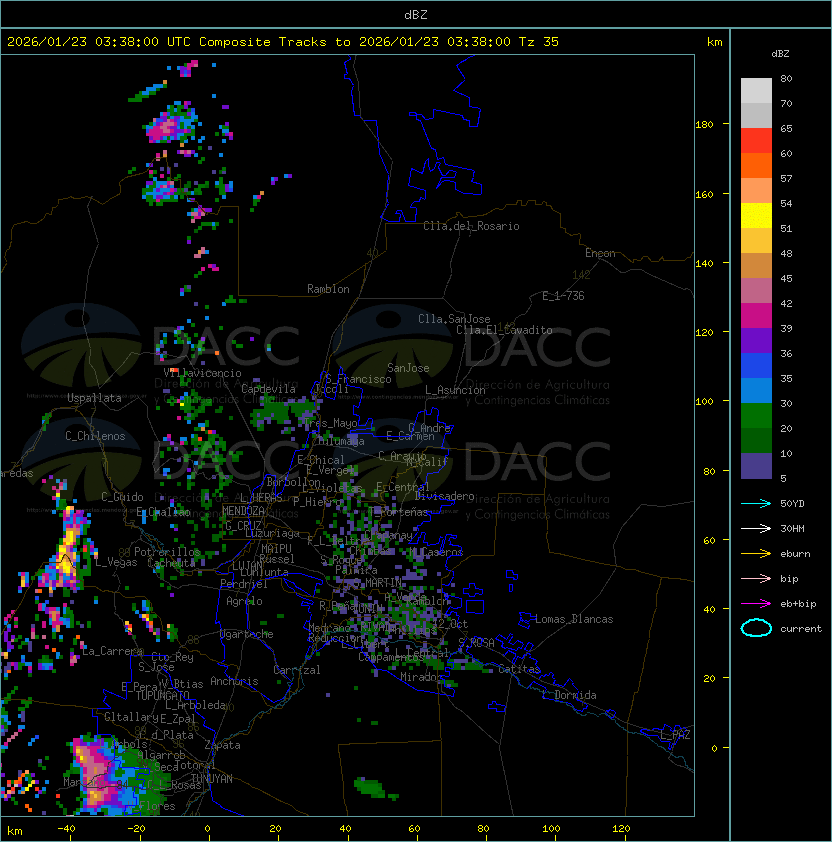Click the 'Perdriel' map label
Screen dimensions: 832x842
point(244,584)
